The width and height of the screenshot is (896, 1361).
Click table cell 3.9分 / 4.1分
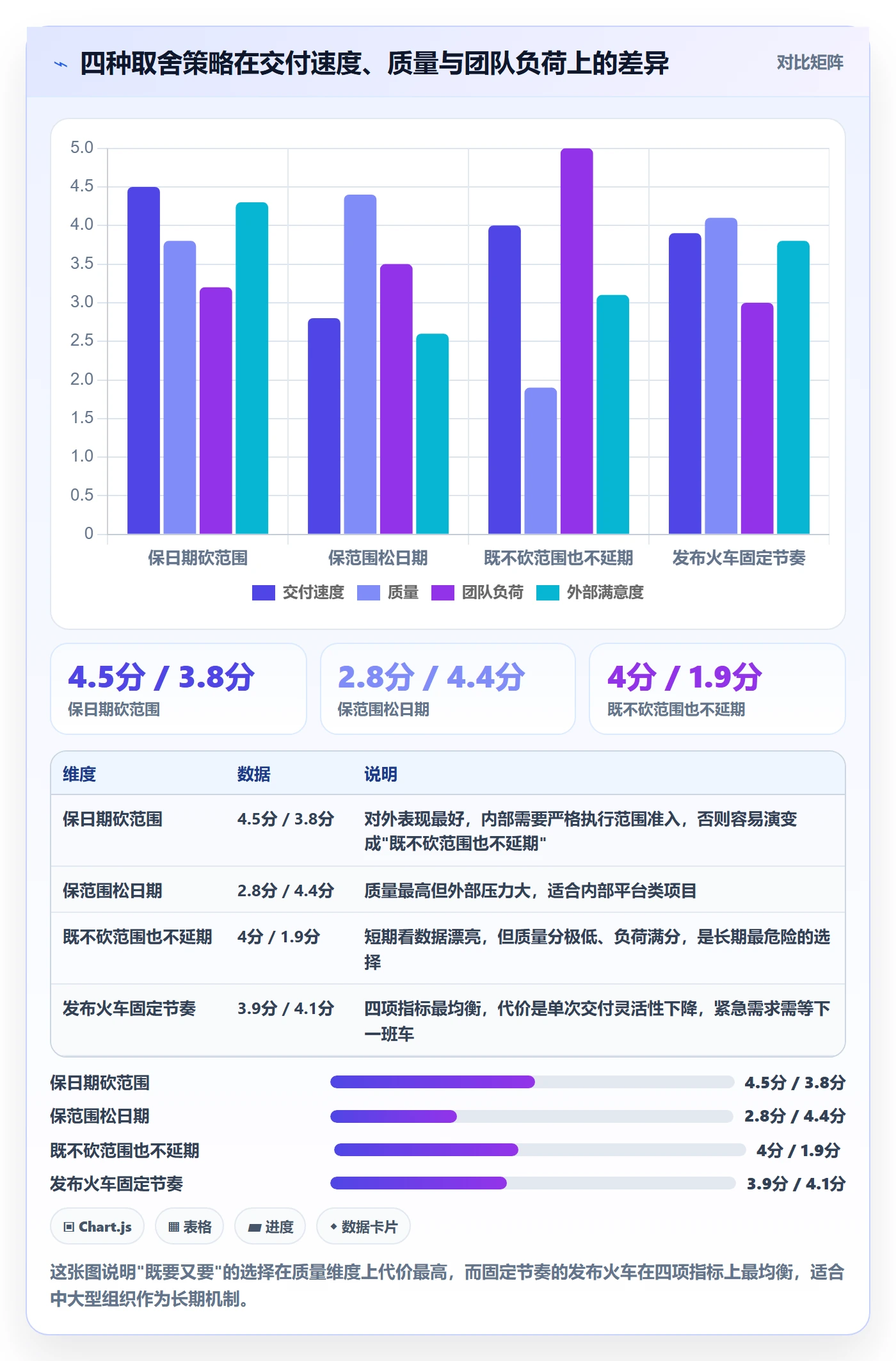[286, 1009]
